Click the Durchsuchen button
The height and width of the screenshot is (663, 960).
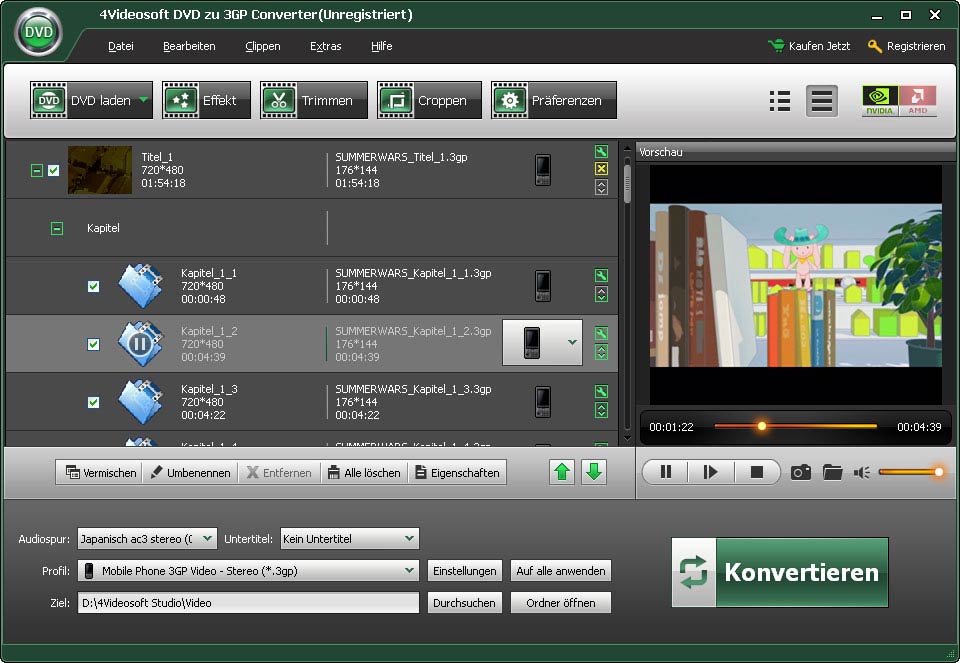[464, 603]
